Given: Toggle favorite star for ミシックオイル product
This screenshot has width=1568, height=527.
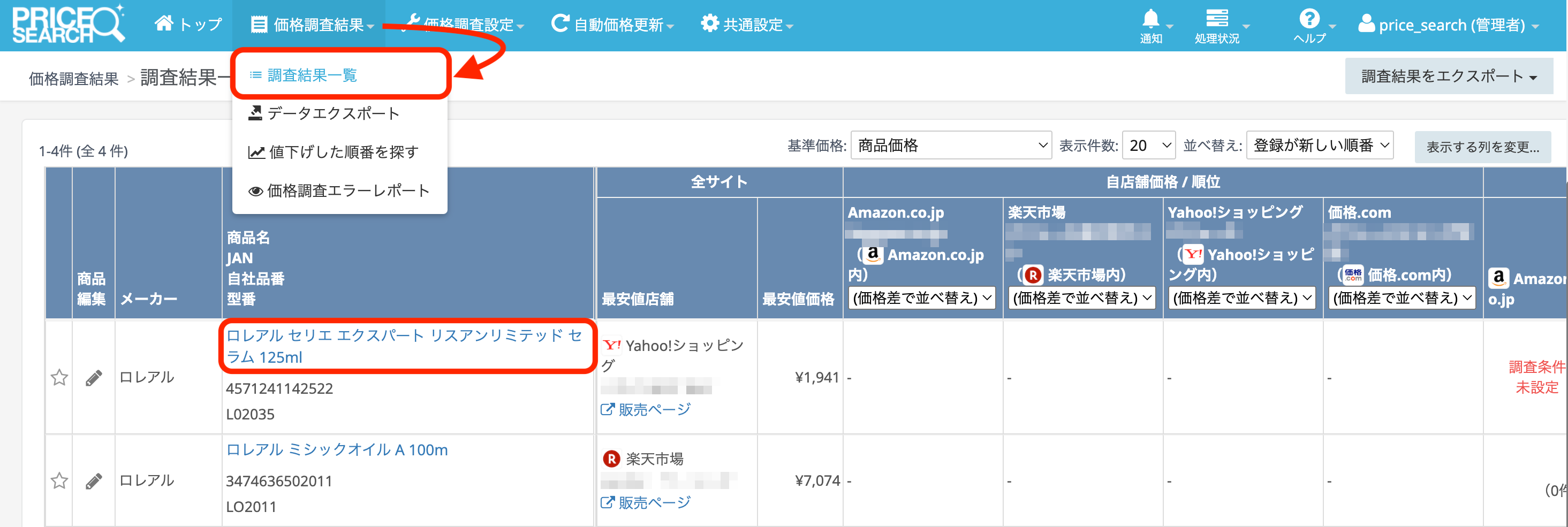Looking at the screenshot, I should (x=59, y=482).
